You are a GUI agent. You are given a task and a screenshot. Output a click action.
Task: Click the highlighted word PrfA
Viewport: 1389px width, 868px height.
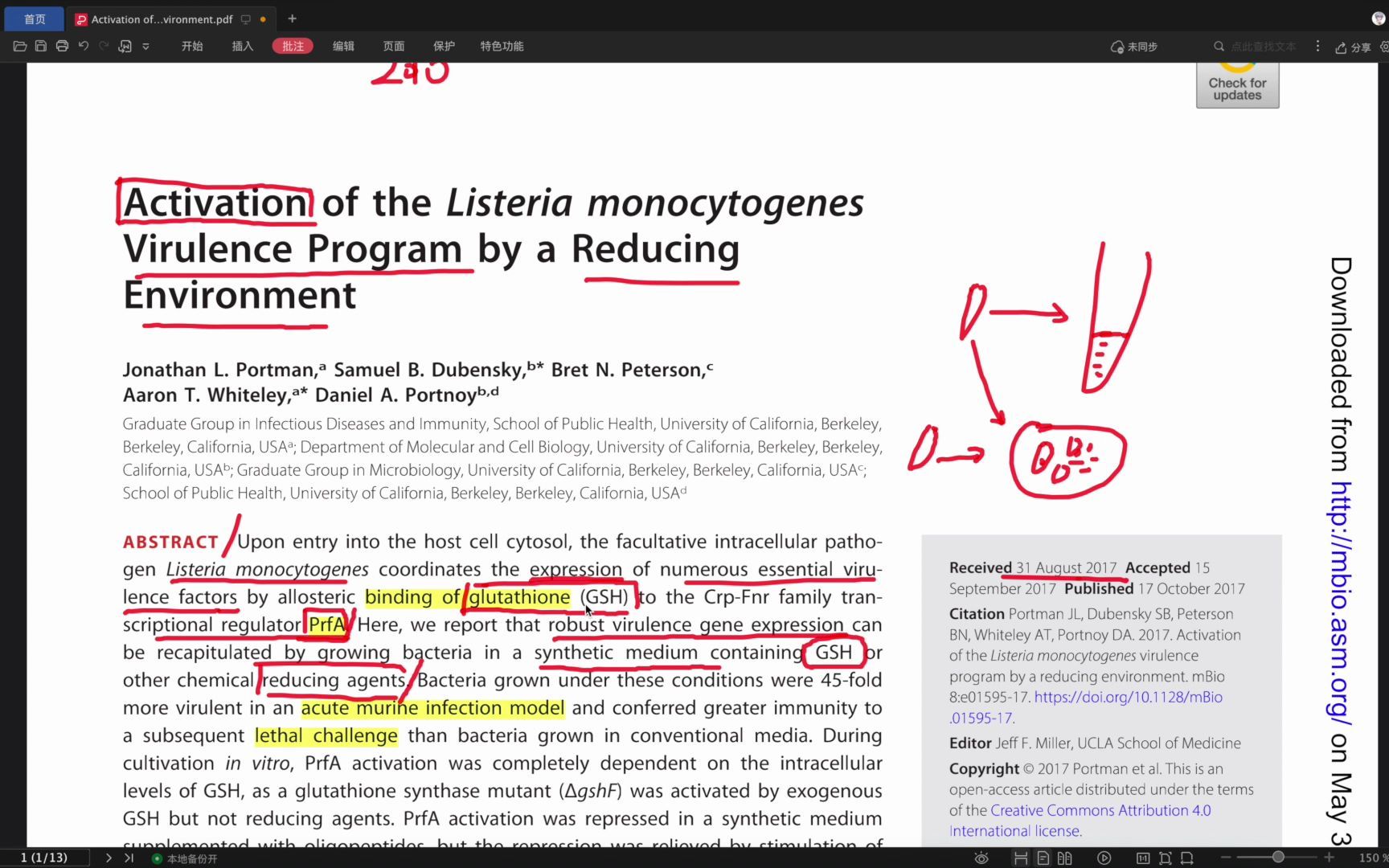(x=327, y=624)
